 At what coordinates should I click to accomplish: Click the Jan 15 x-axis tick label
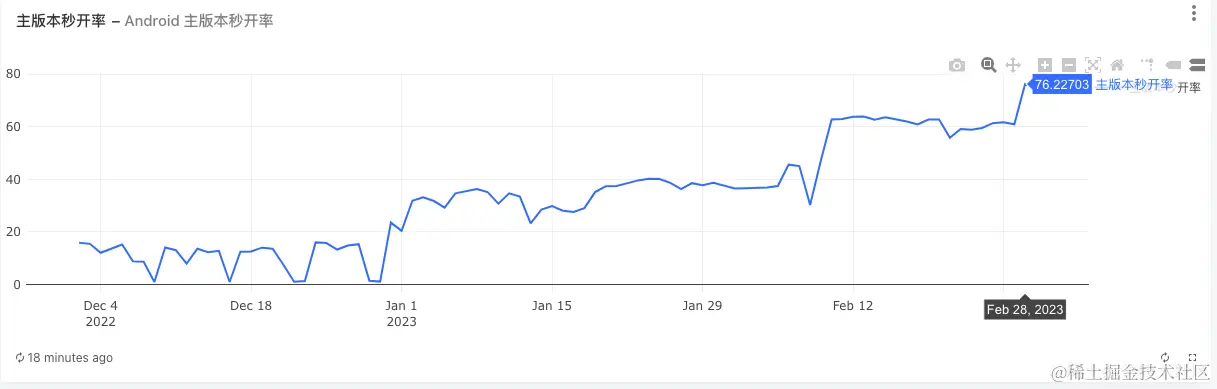point(552,306)
